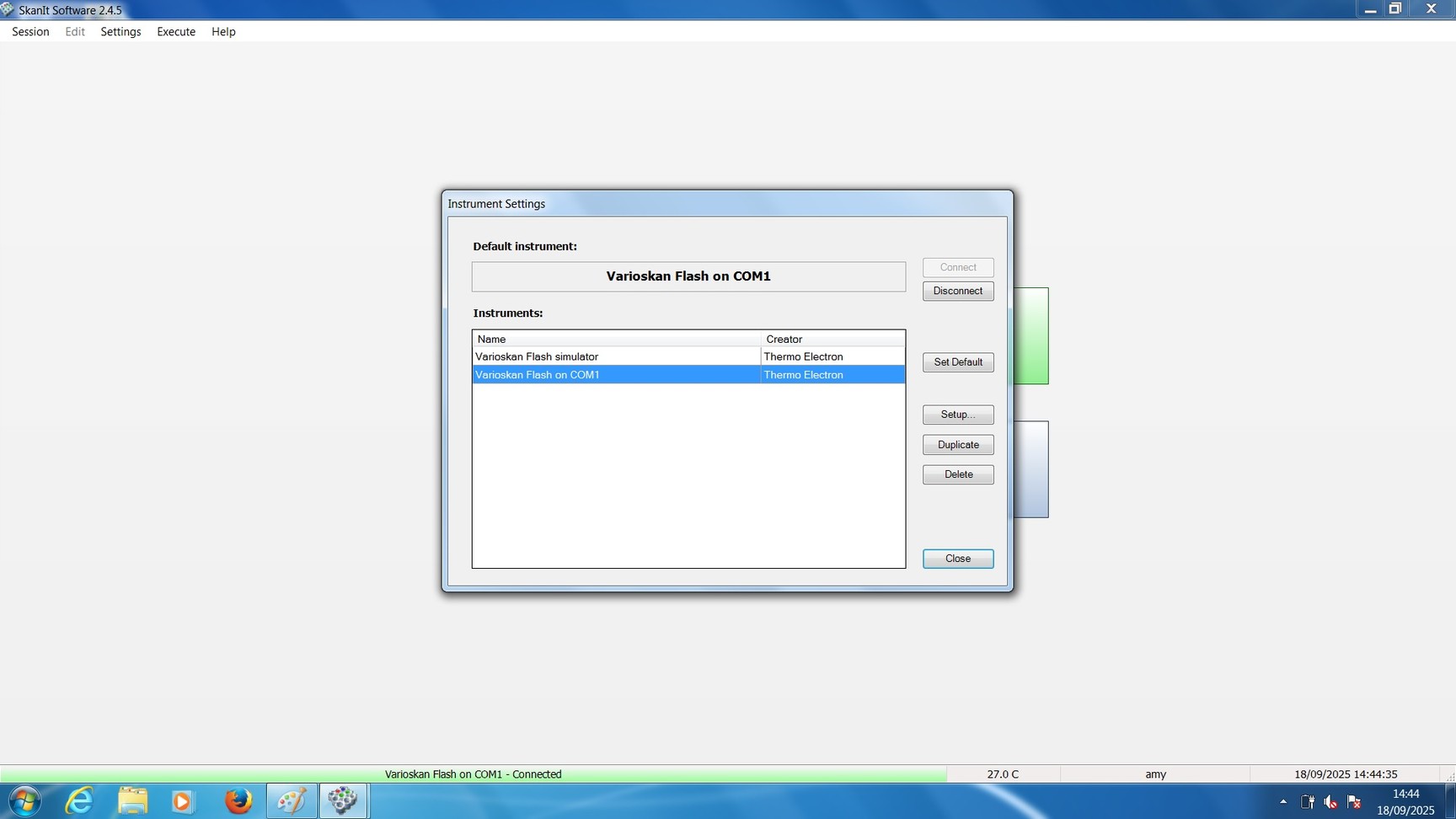The width and height of the screenshot is (1456, 819).
Task: Click the volume icon in the system tray
Action: (1330, 801)
